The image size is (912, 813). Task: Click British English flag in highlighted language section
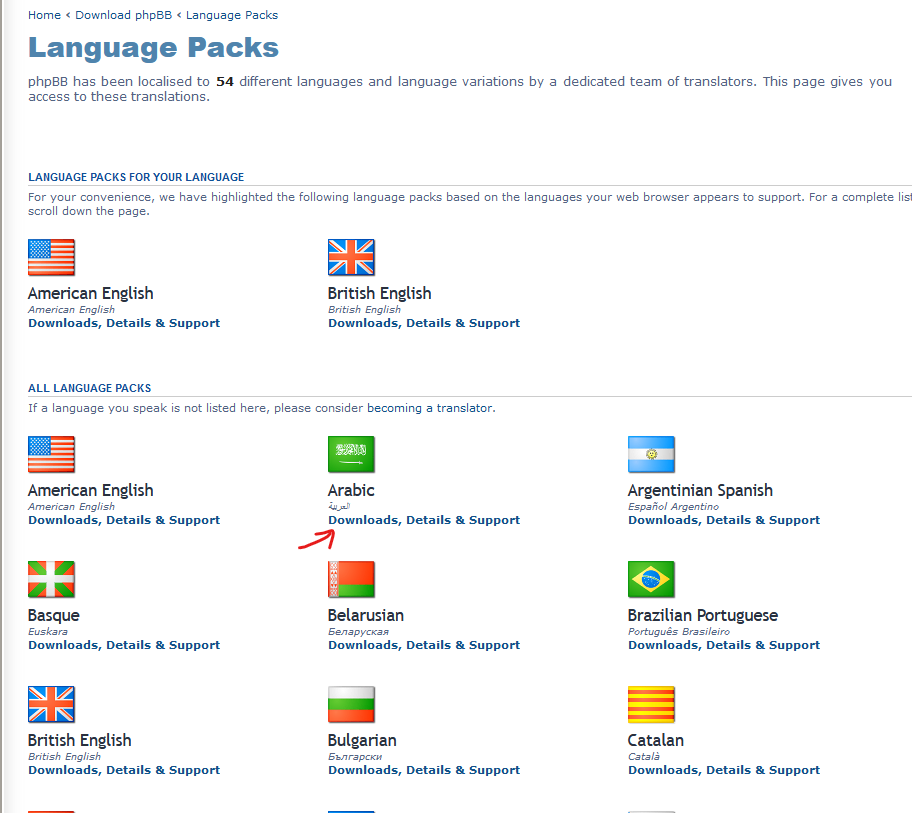[x=351, y=257]
